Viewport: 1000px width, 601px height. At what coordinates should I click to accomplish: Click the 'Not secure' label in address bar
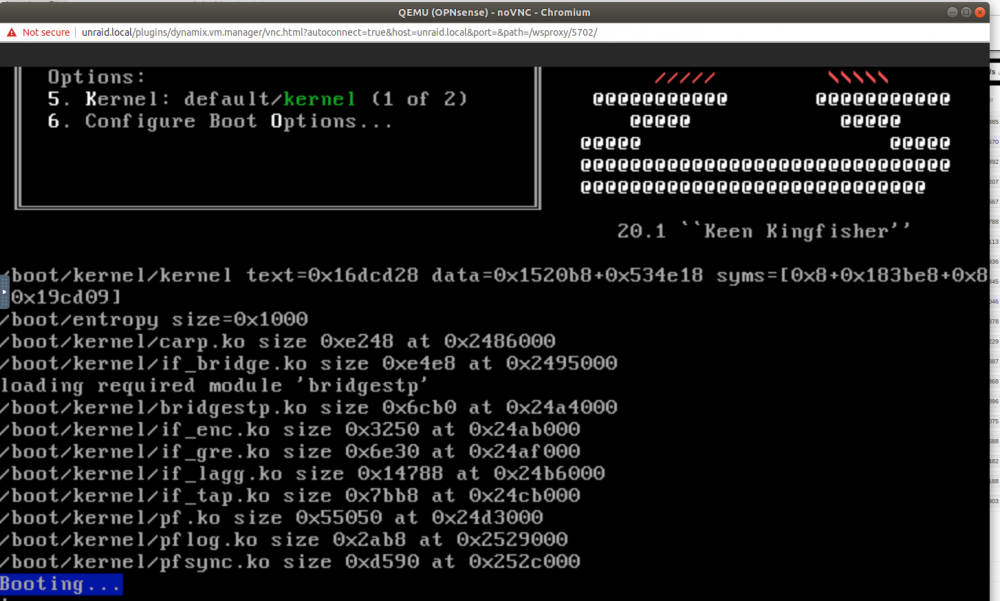(46, 33)
